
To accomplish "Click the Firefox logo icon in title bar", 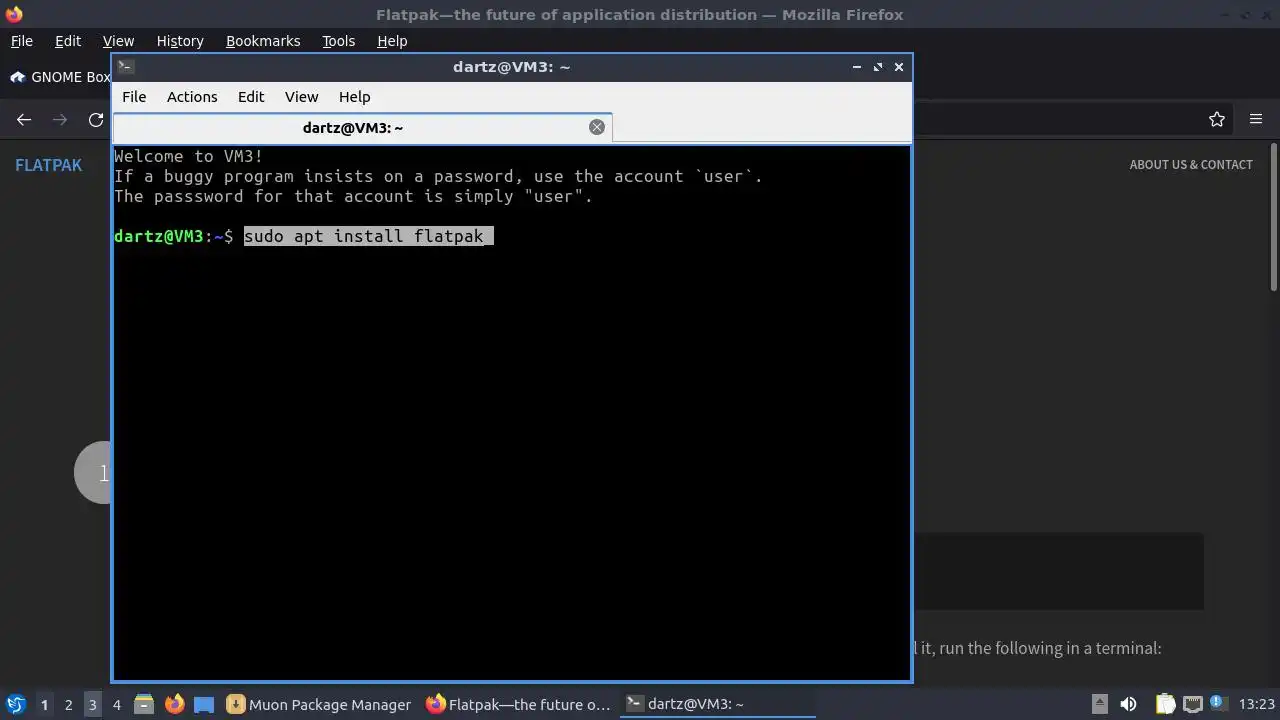I will tap(14, 14).
